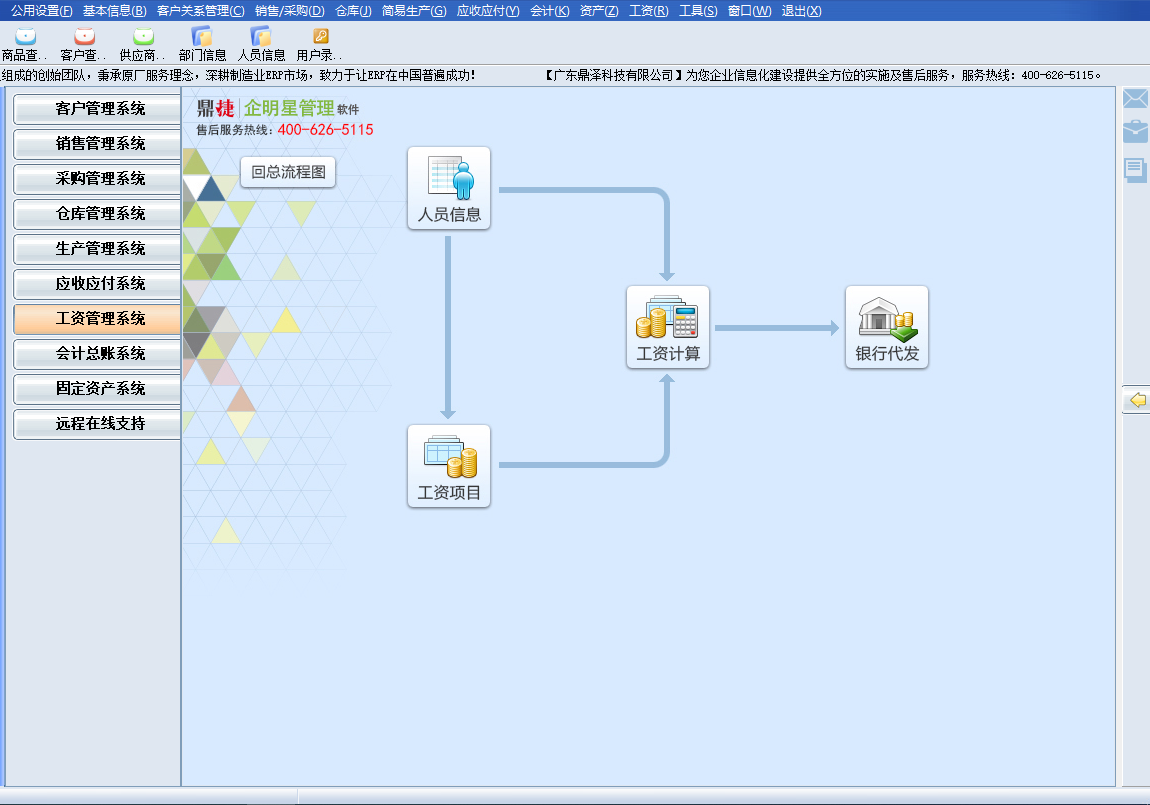This screenshot has height=805, width=1150.
Task: Click the yellow left arrow button
Action: [x=1137, y=400]
